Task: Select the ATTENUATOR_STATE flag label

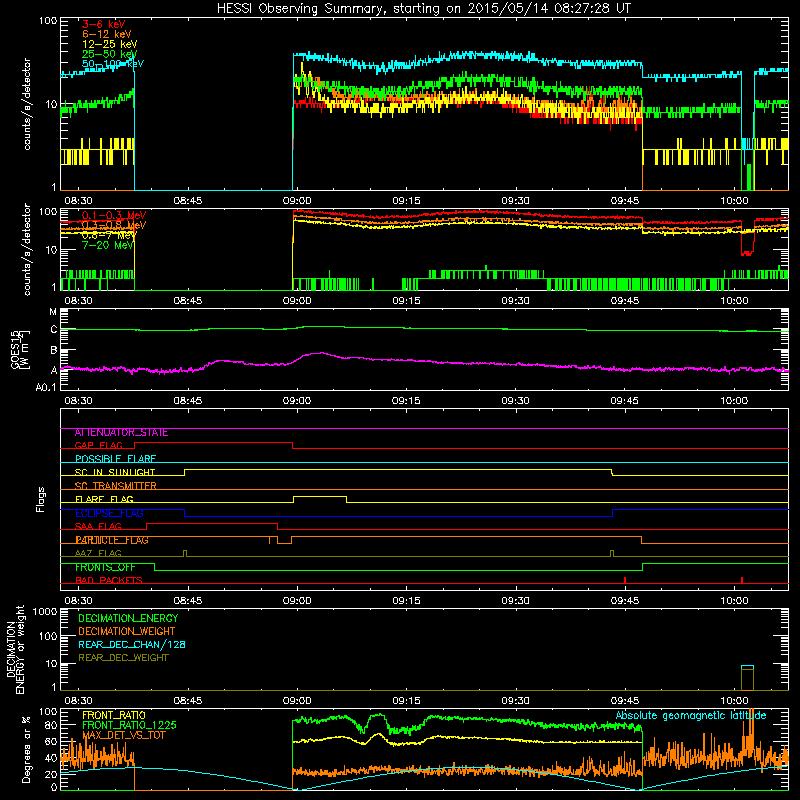Action: tap(121, 433)
